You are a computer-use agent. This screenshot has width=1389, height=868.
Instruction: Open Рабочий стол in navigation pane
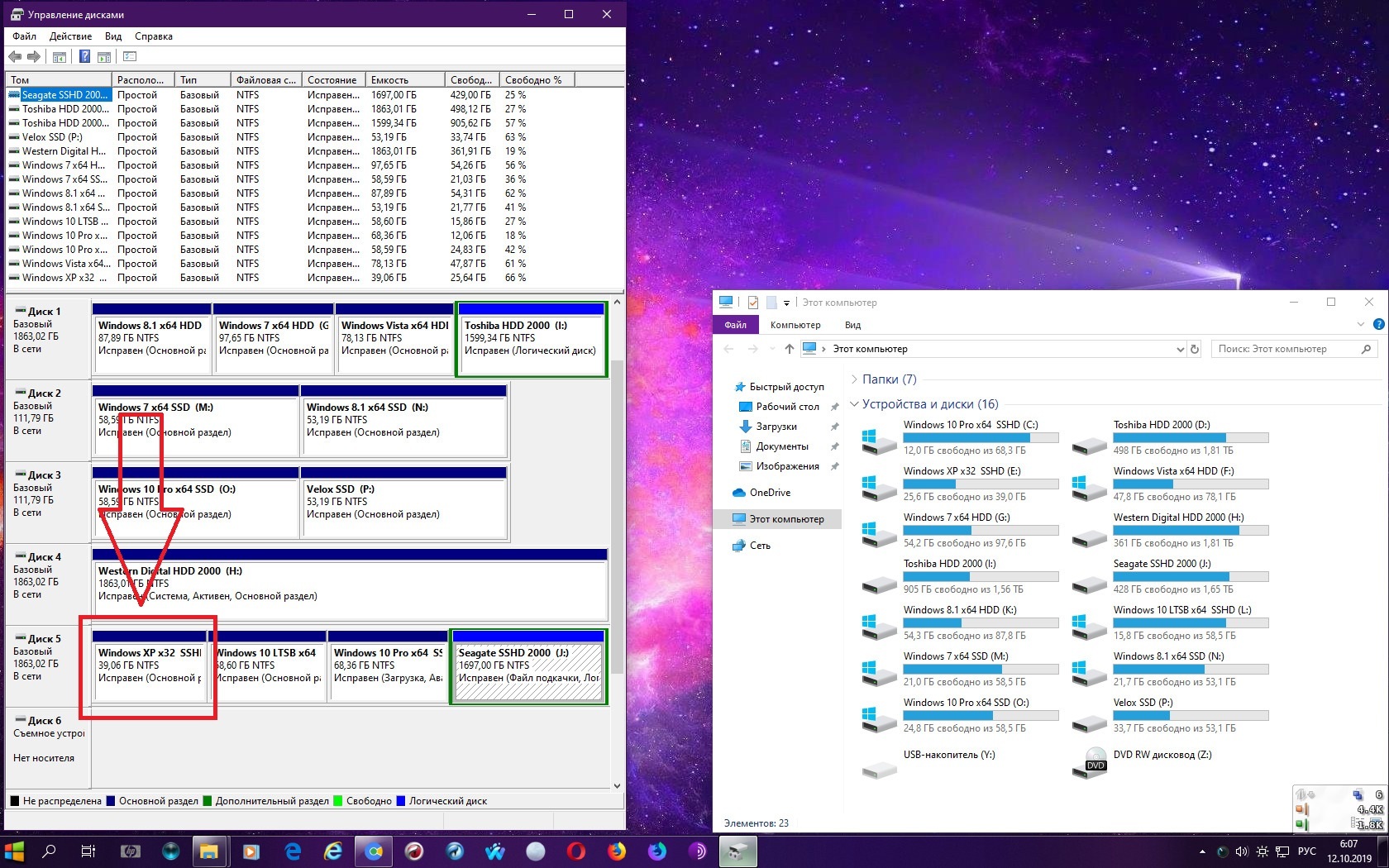pyautogui.click(x=778, y=407)
